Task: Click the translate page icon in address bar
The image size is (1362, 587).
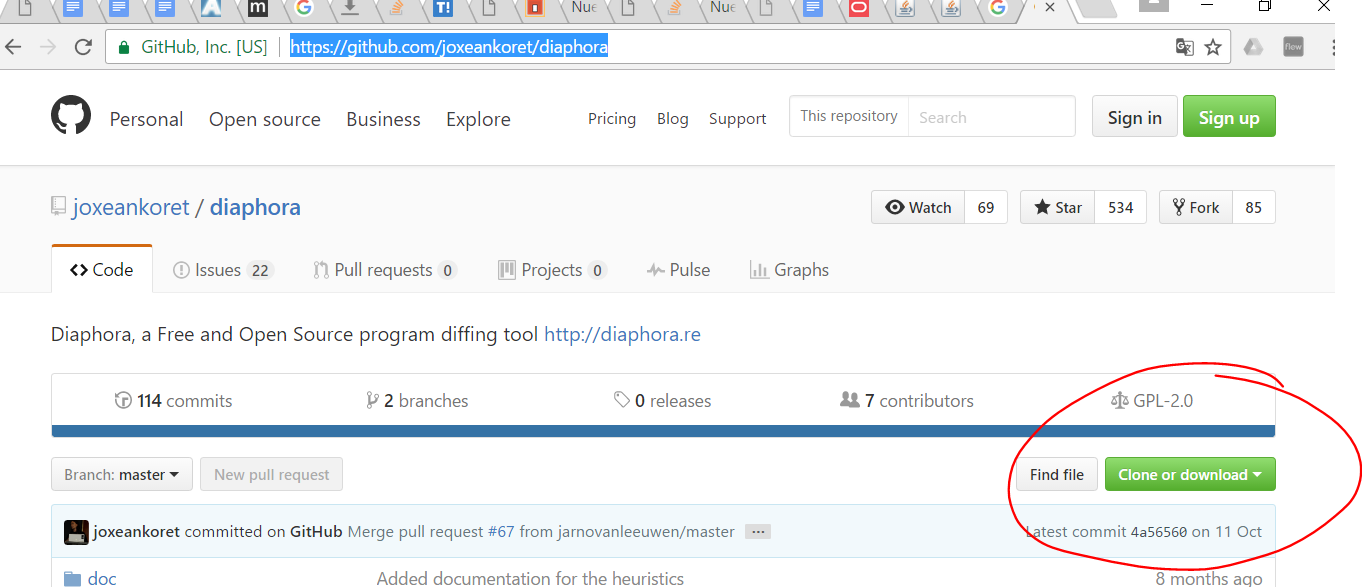Action: point(1184,47)
